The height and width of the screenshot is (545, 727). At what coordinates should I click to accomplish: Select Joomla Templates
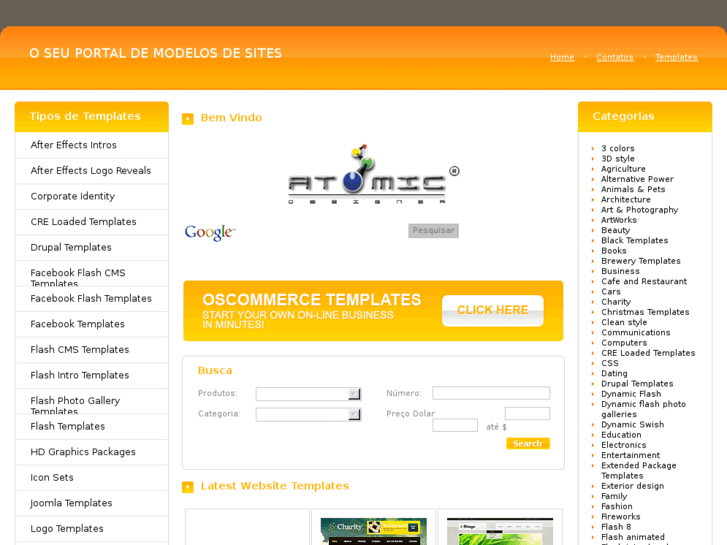point(71,503)
